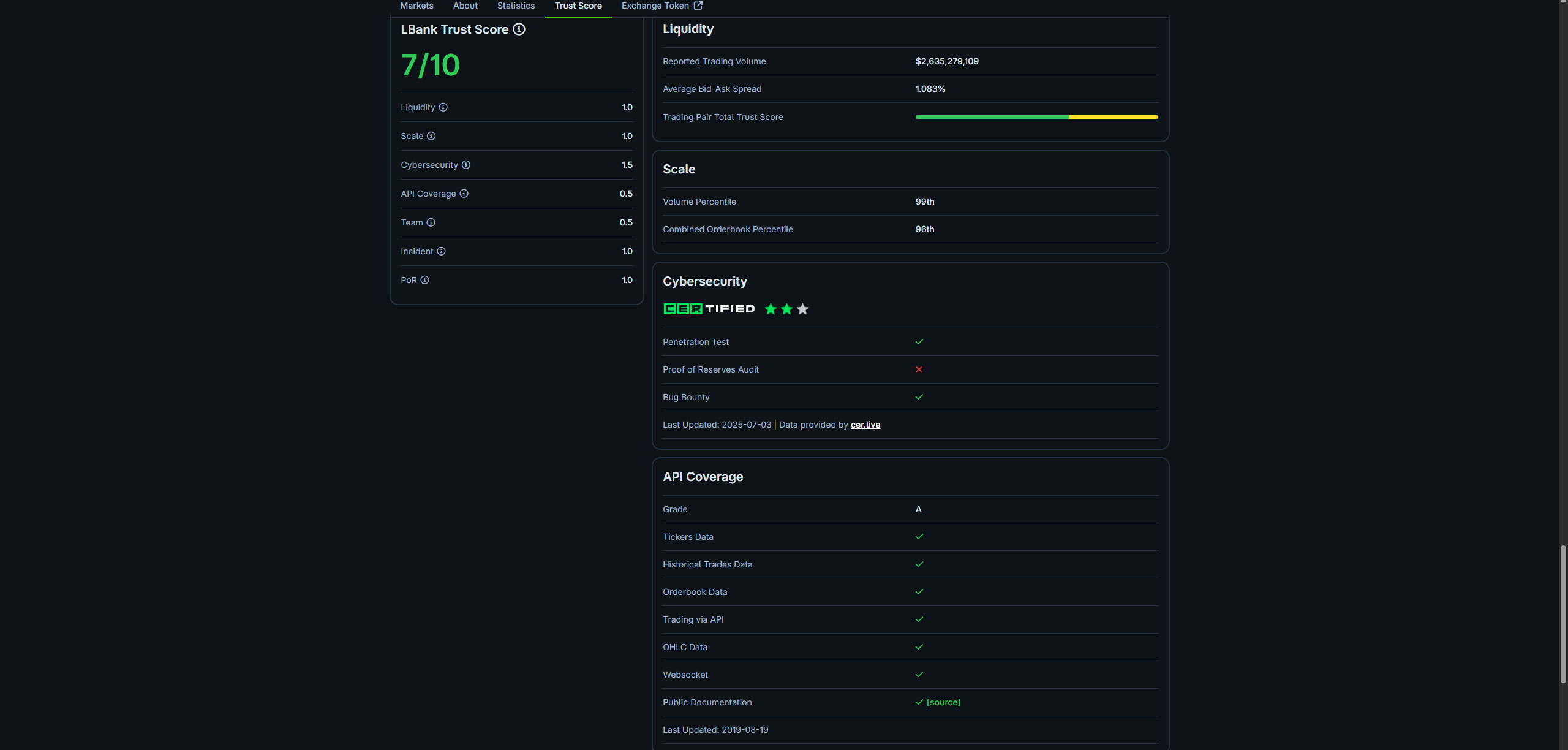Image resolution: width=1568 pixels, height=750 pixels.
Task: Click the Historical Trades Data checkmark
Action: click(919, 564)
